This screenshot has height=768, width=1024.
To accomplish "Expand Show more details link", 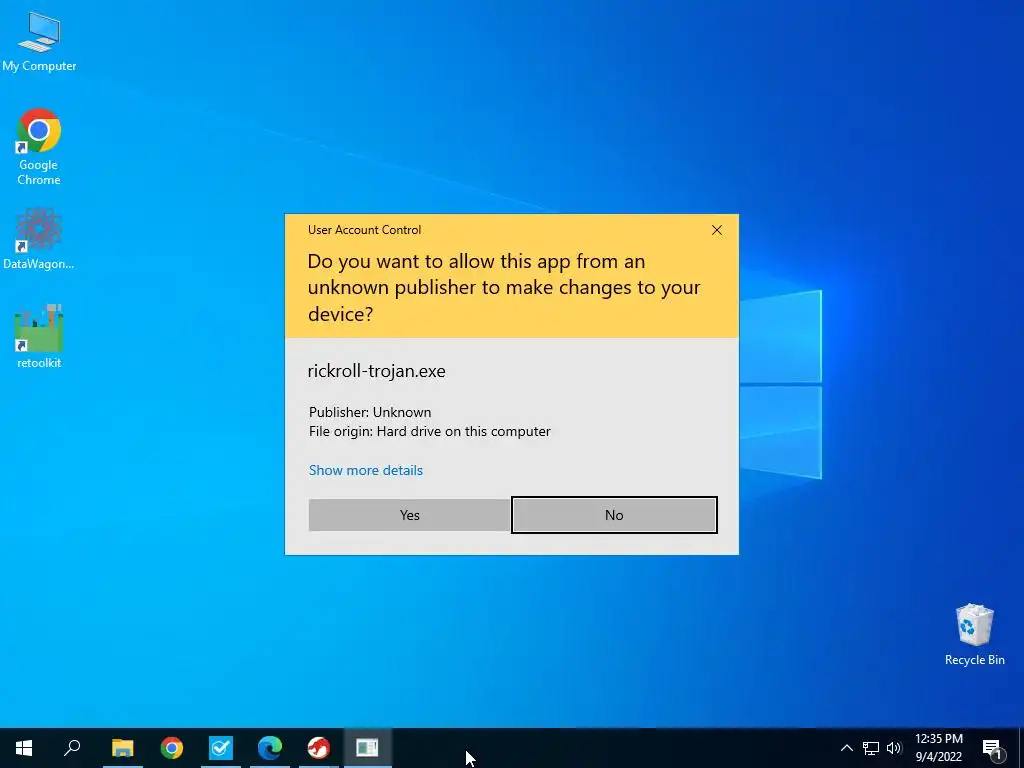I will (x=366, y=470).
